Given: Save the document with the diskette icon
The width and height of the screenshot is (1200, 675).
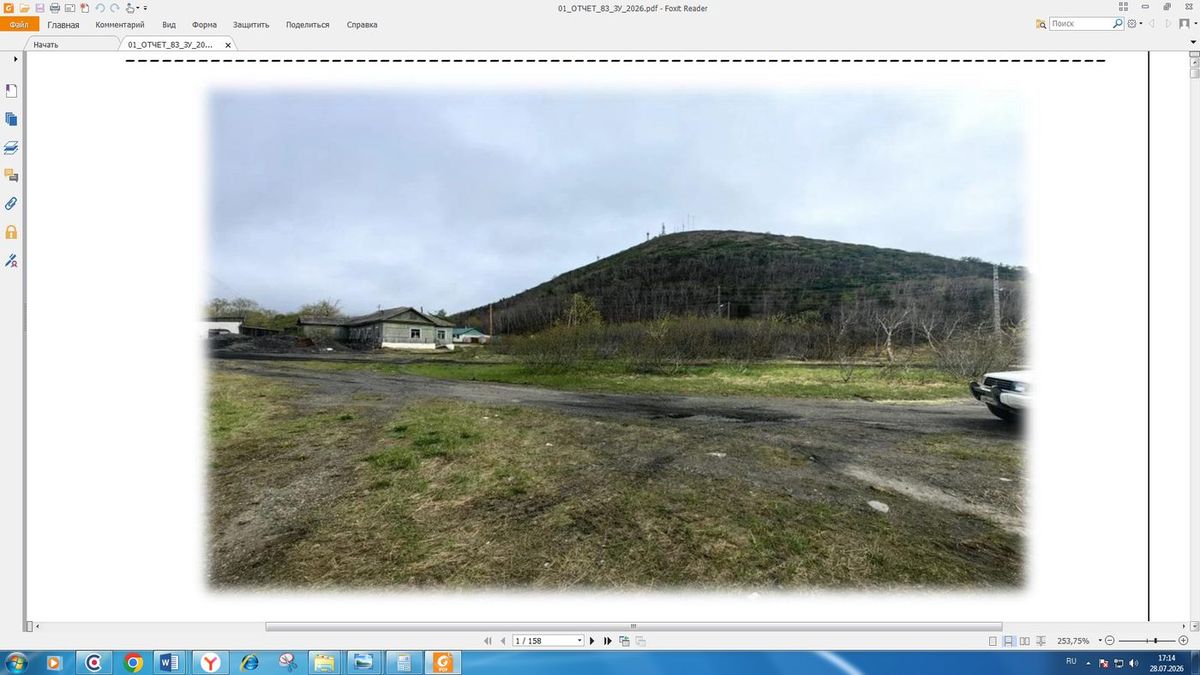Looking at the screenshot, I should point(40,7).
